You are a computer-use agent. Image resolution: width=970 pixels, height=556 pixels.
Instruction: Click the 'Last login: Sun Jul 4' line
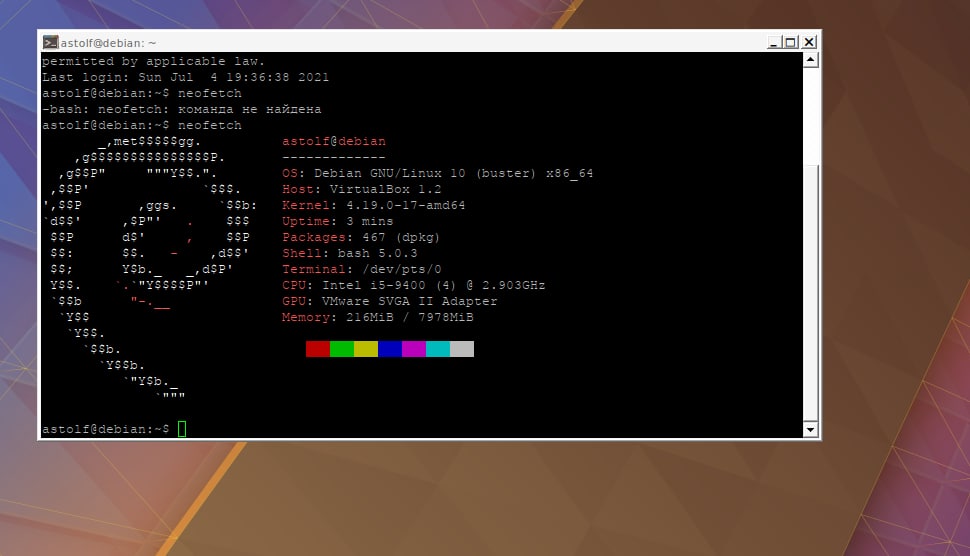pyautogui.click(x=186, y=77)
